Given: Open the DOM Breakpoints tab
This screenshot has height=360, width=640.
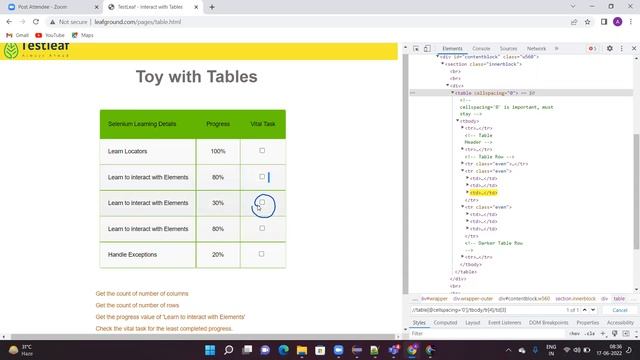Looking at the screenshot, I should [548, 323].
